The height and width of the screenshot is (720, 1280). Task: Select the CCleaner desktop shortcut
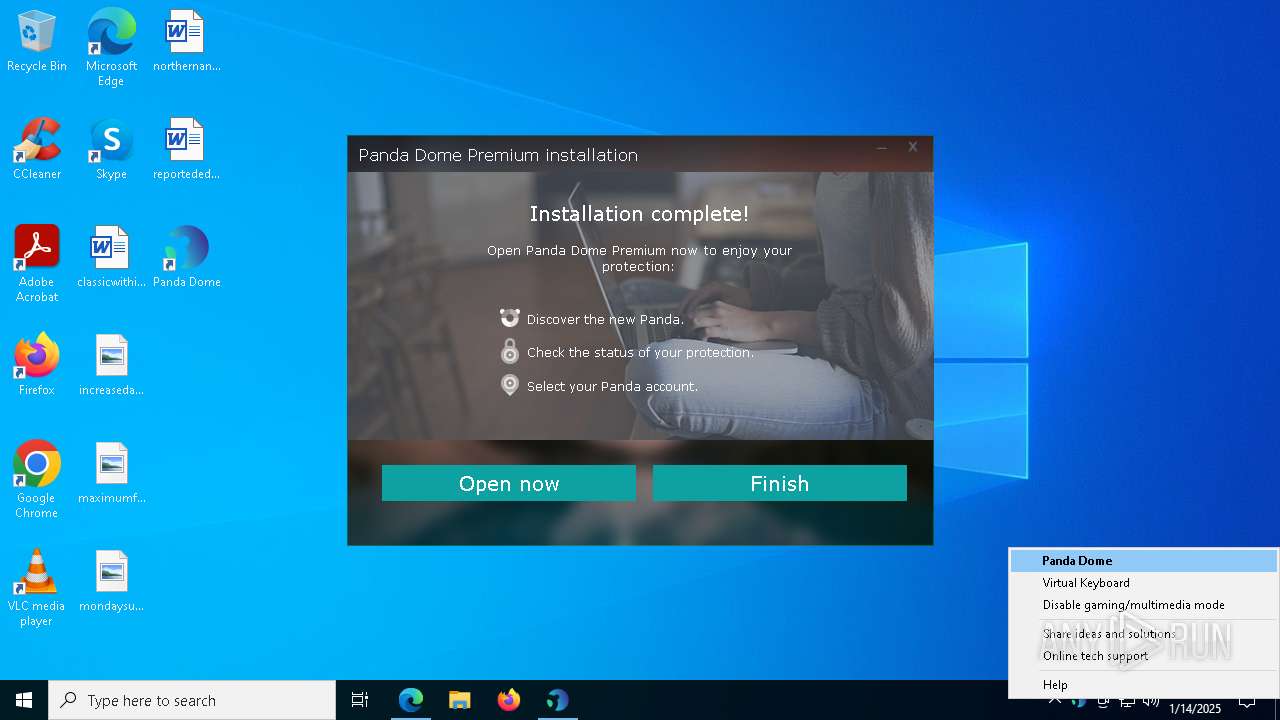37,149
